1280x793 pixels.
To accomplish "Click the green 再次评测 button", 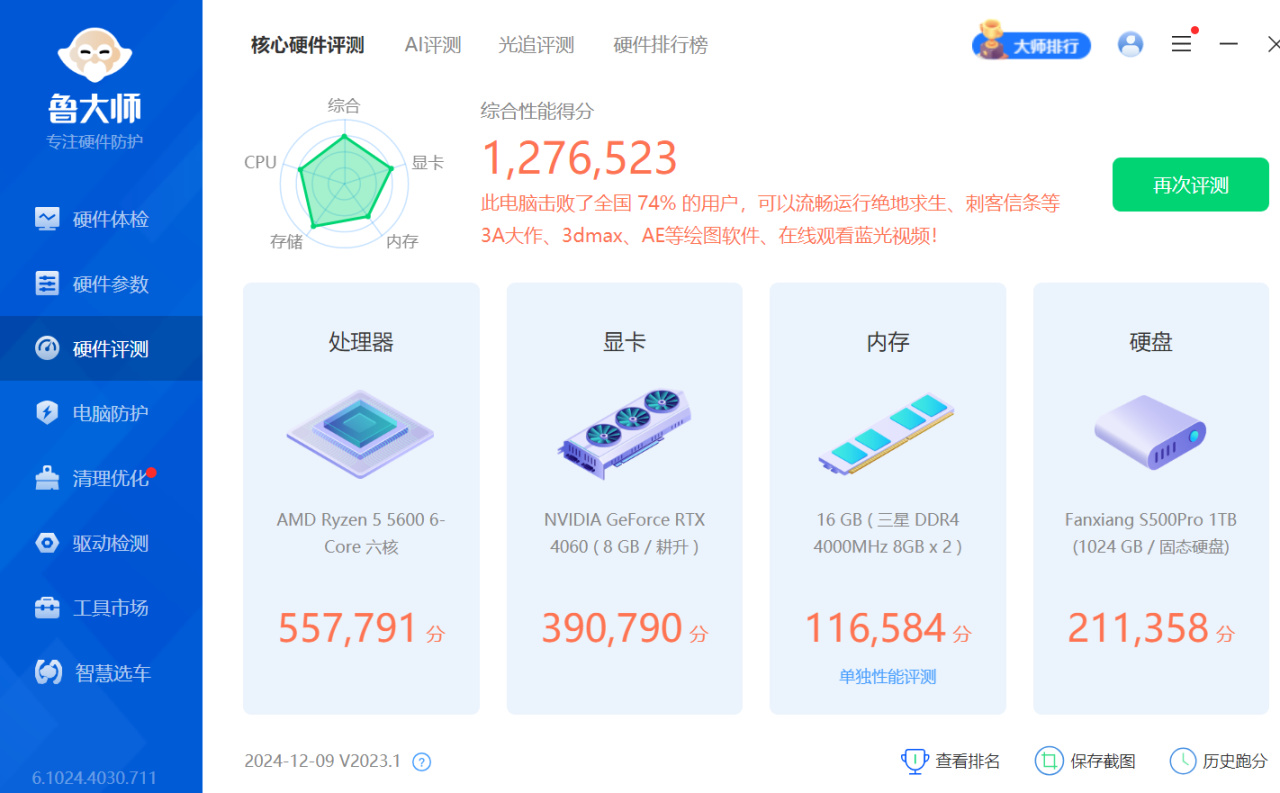I will [x=1190, y=185].
